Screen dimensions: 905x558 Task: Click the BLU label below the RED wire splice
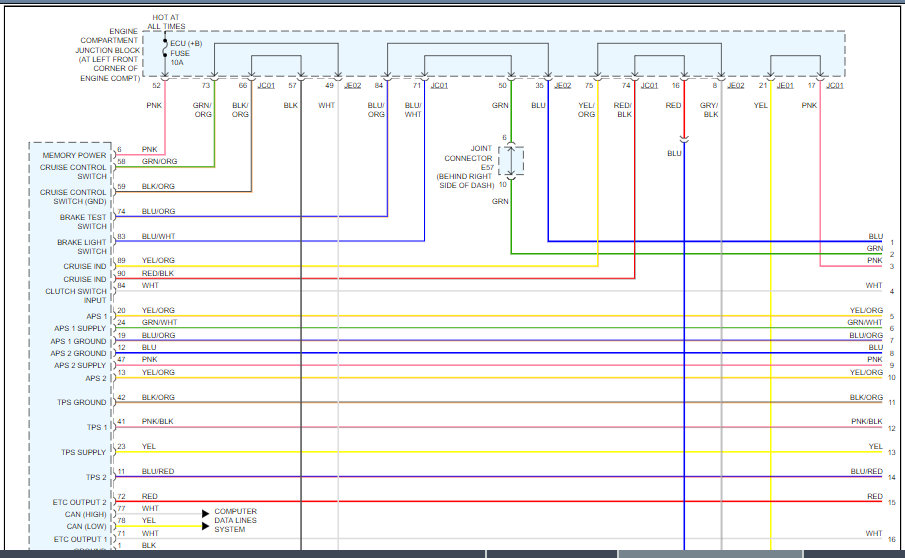coord(674,153)
